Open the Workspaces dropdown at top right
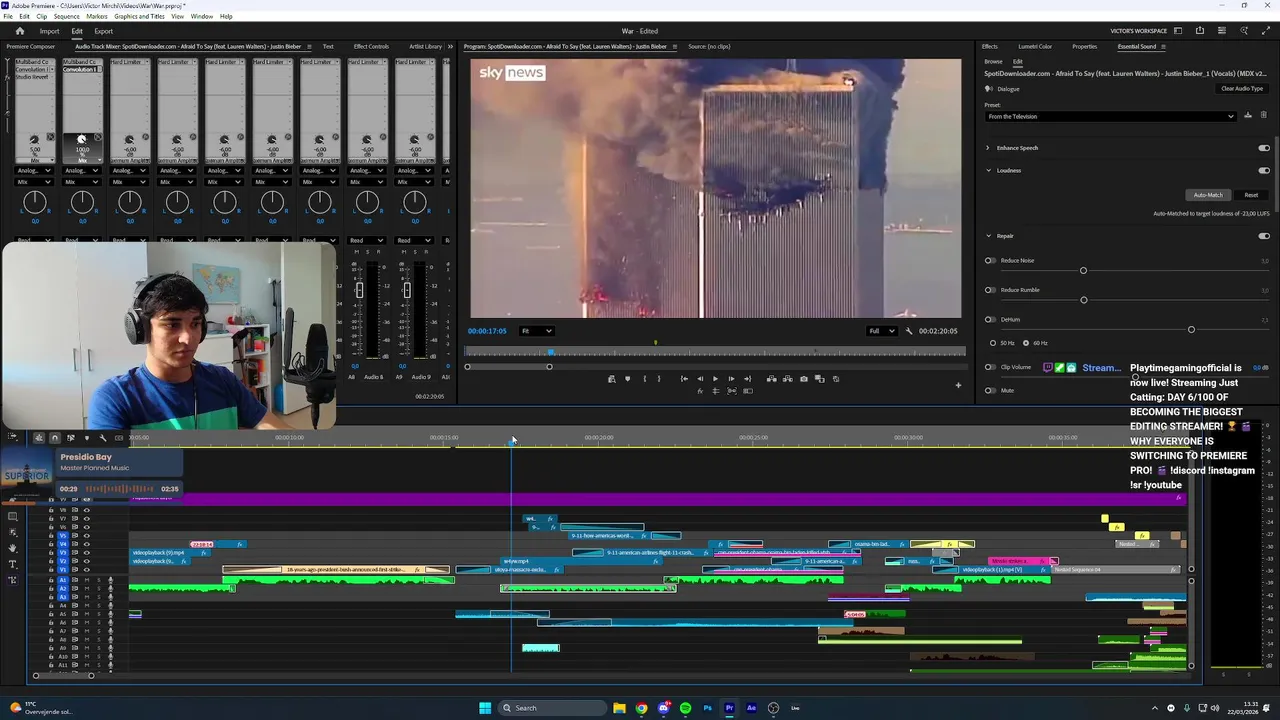The image size is (1280, 720). (x=1179, y=31)
